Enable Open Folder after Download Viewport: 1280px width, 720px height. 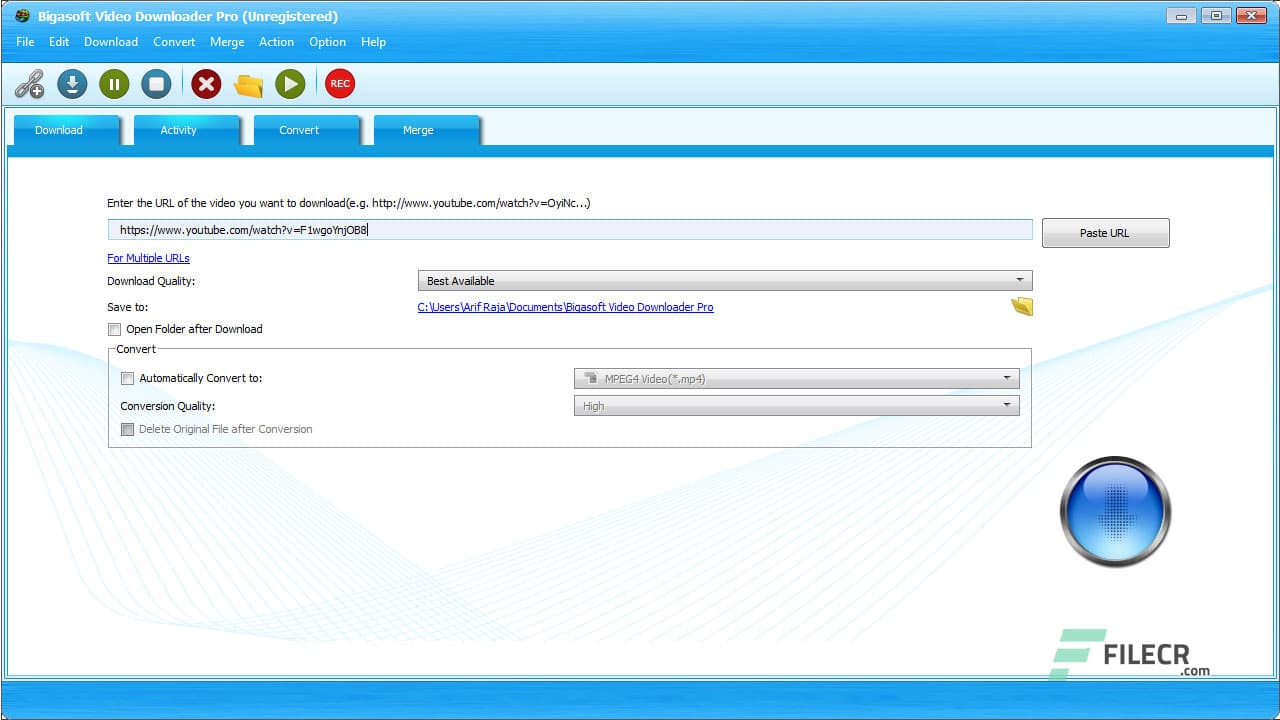pos(114,329)
